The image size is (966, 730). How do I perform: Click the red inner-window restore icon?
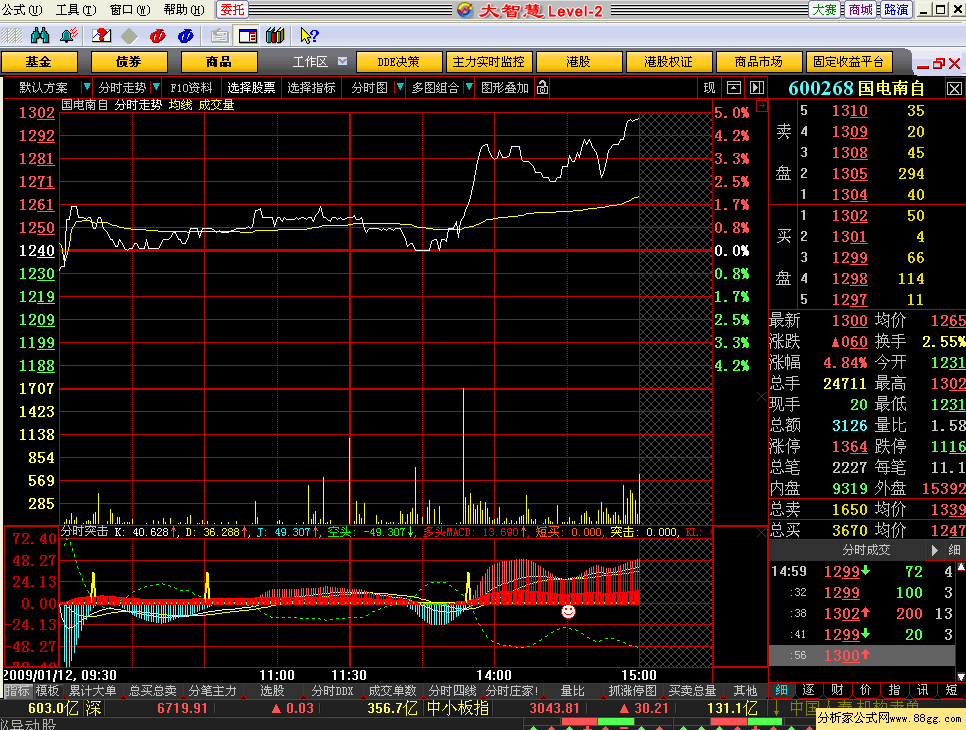coord(939,63)
